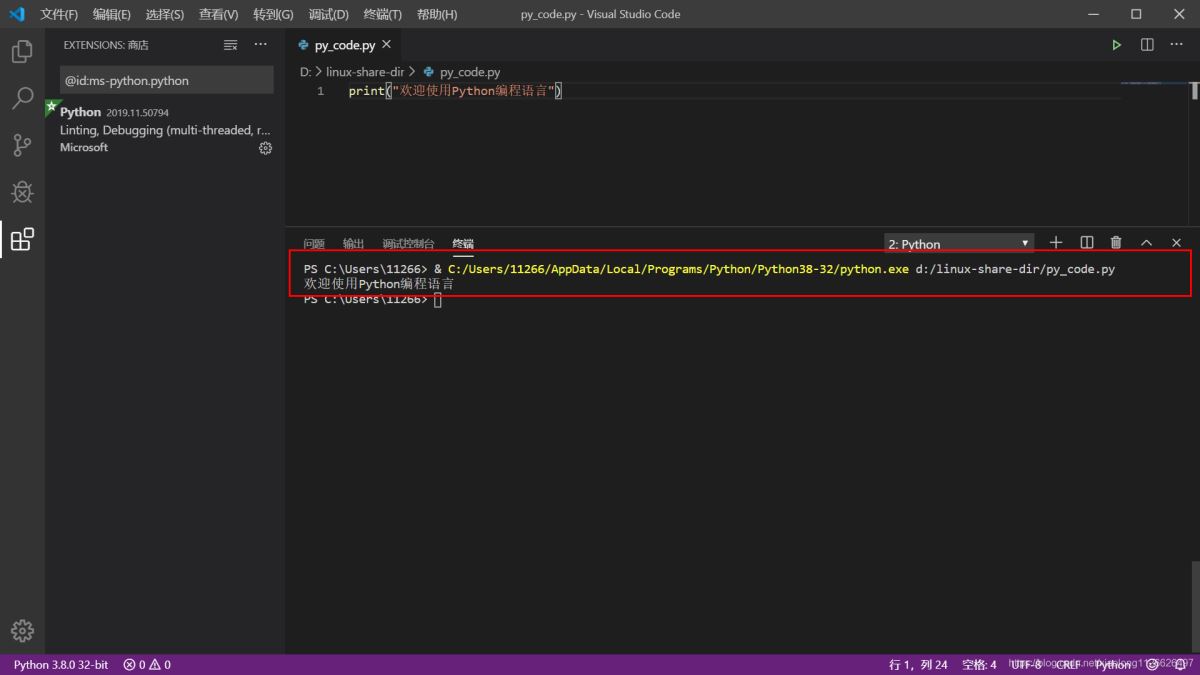The image size is (1200, 675).
Task: Run the Python file with the play button
Action: point(1117,44)
